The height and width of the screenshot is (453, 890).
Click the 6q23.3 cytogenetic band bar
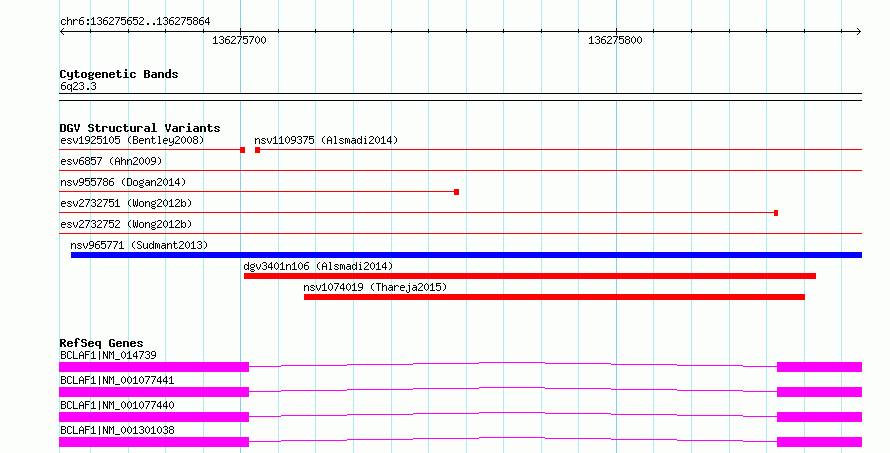coord(460,97)
